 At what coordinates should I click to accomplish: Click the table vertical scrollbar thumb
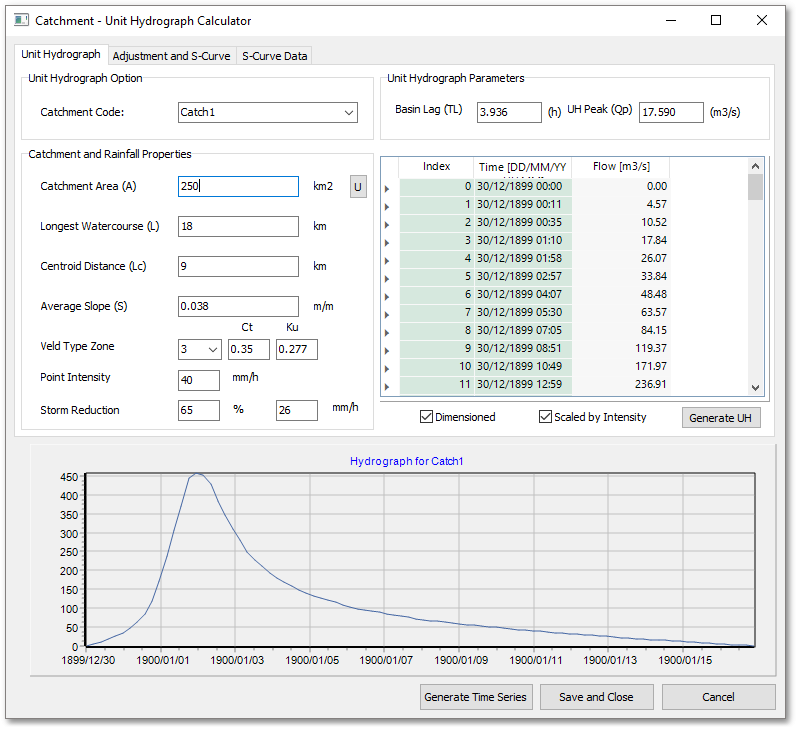755,187
